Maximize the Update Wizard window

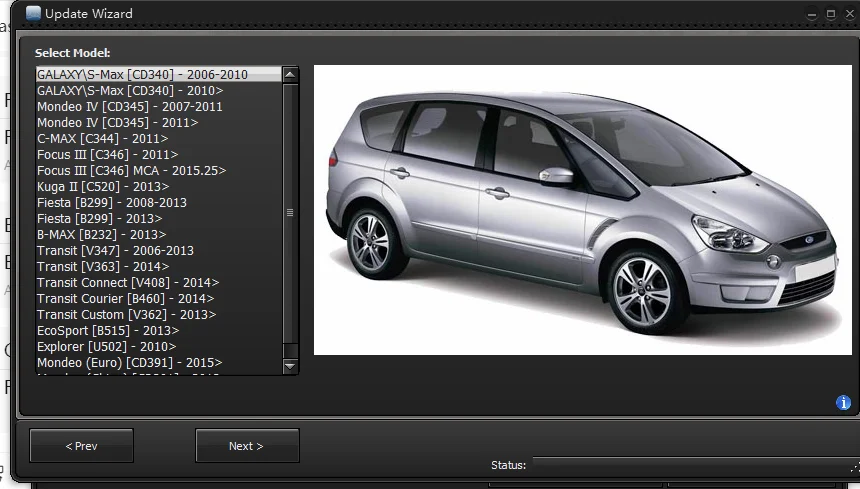[x=831, y=14]
